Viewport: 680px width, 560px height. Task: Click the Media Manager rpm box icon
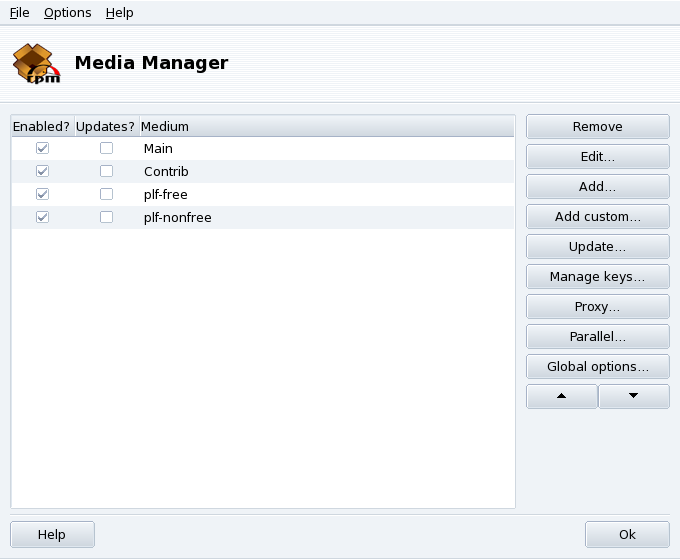tap(36, 63)
